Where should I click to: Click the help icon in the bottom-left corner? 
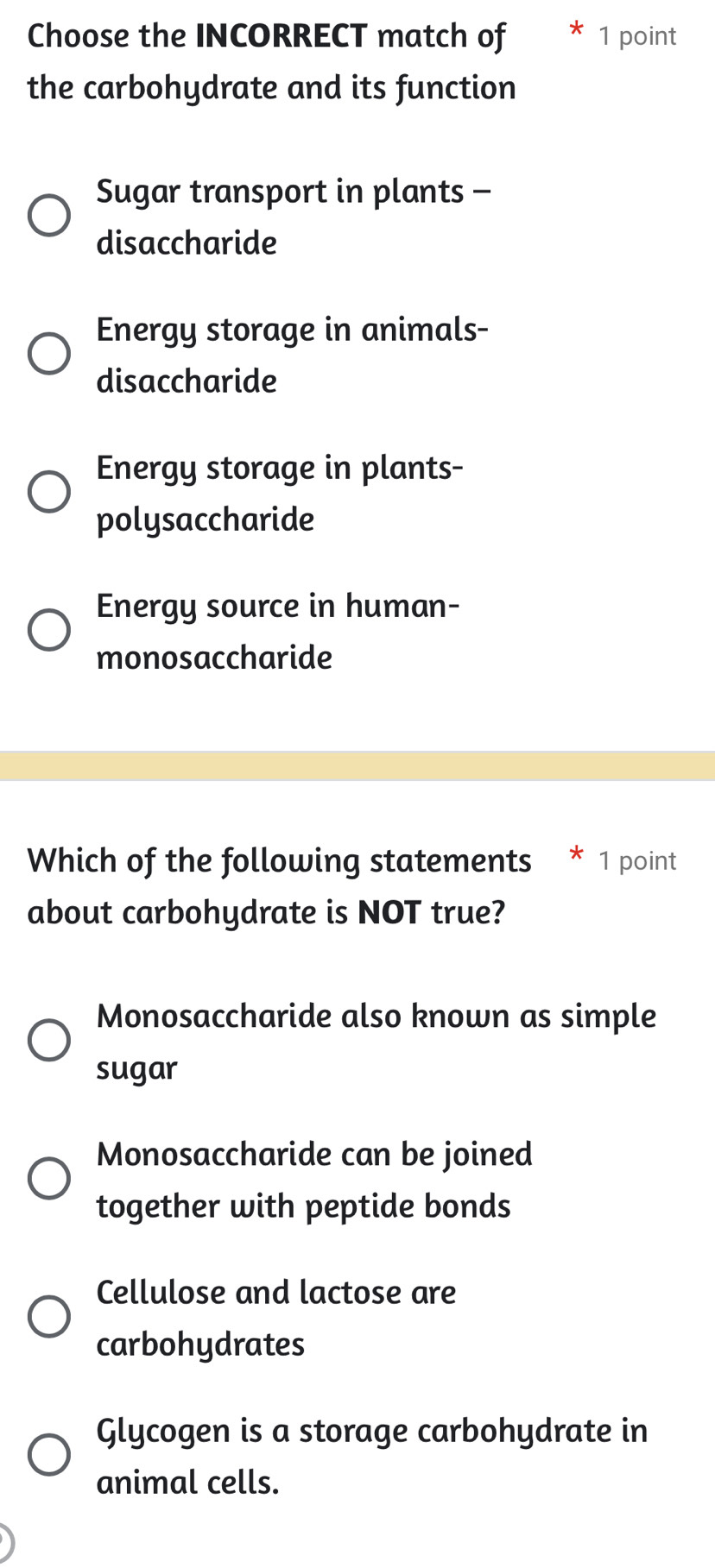(3, 1545)
